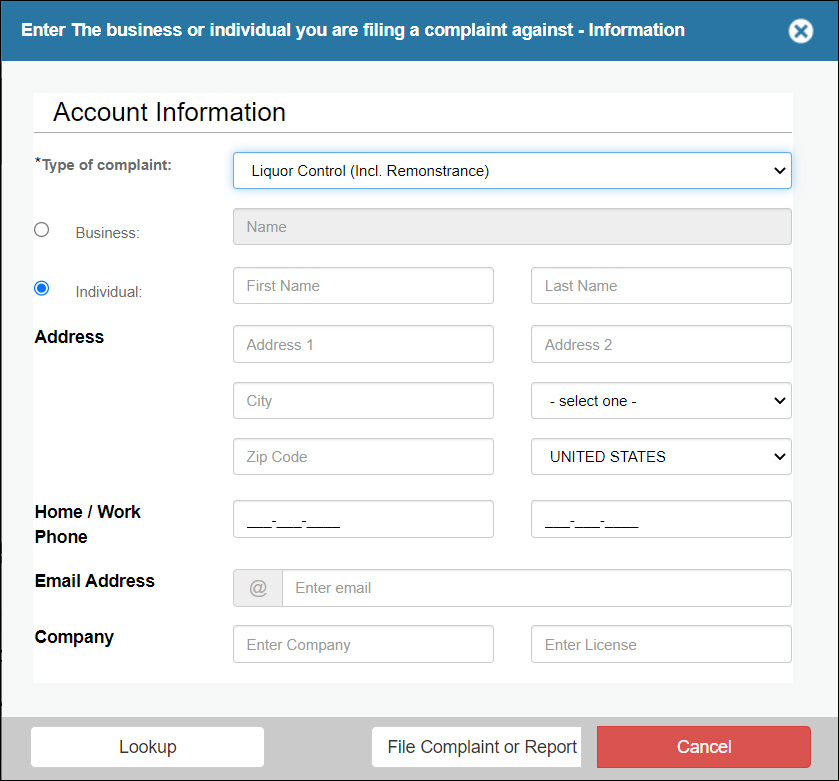Screen dimensions: 839x781
Task: Click the Zip Code field
Action: pos(363,457)
